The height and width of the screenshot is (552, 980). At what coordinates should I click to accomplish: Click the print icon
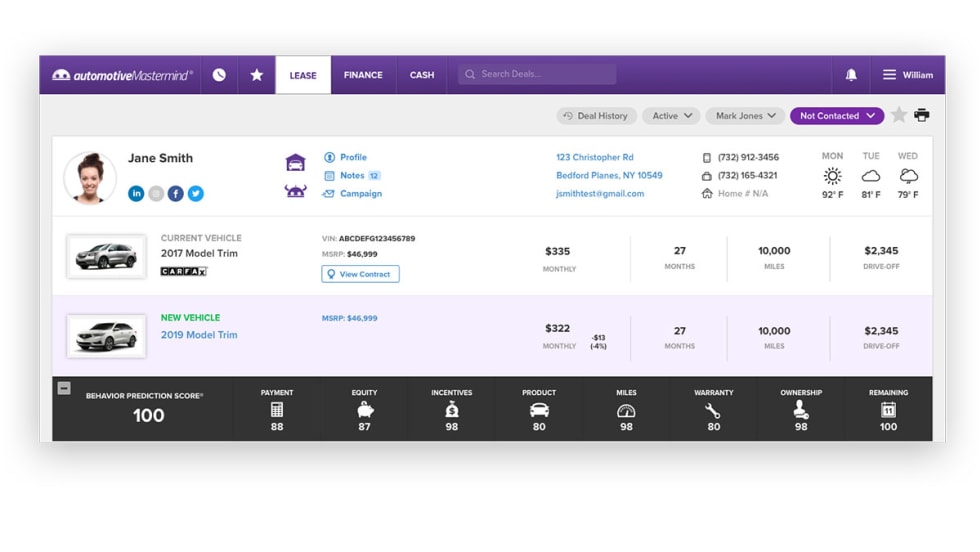[x=921, y=116]
